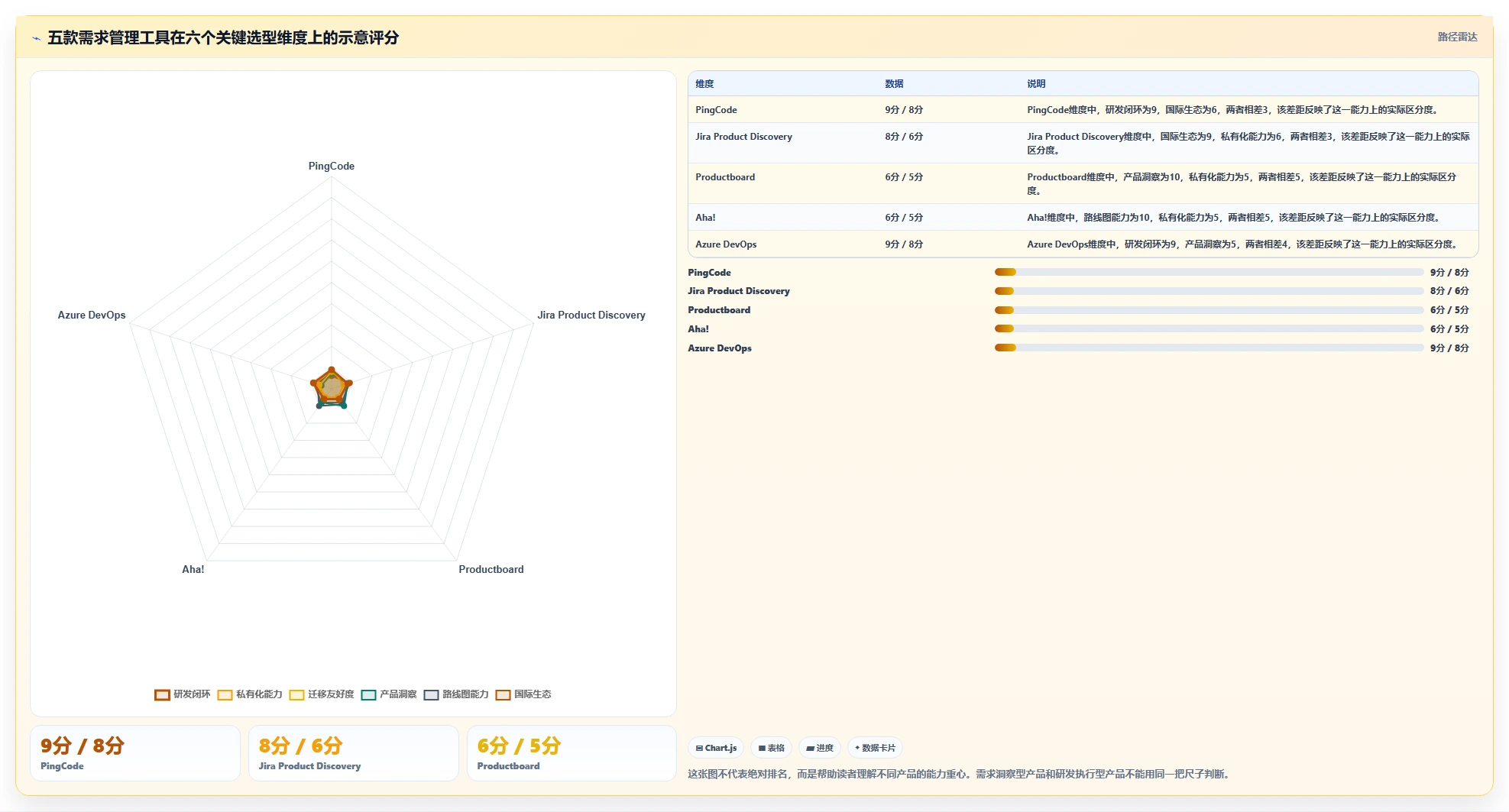Click the header icon beside the title
This screenshot has width=1509, height=812.
(x=36, y=37)
